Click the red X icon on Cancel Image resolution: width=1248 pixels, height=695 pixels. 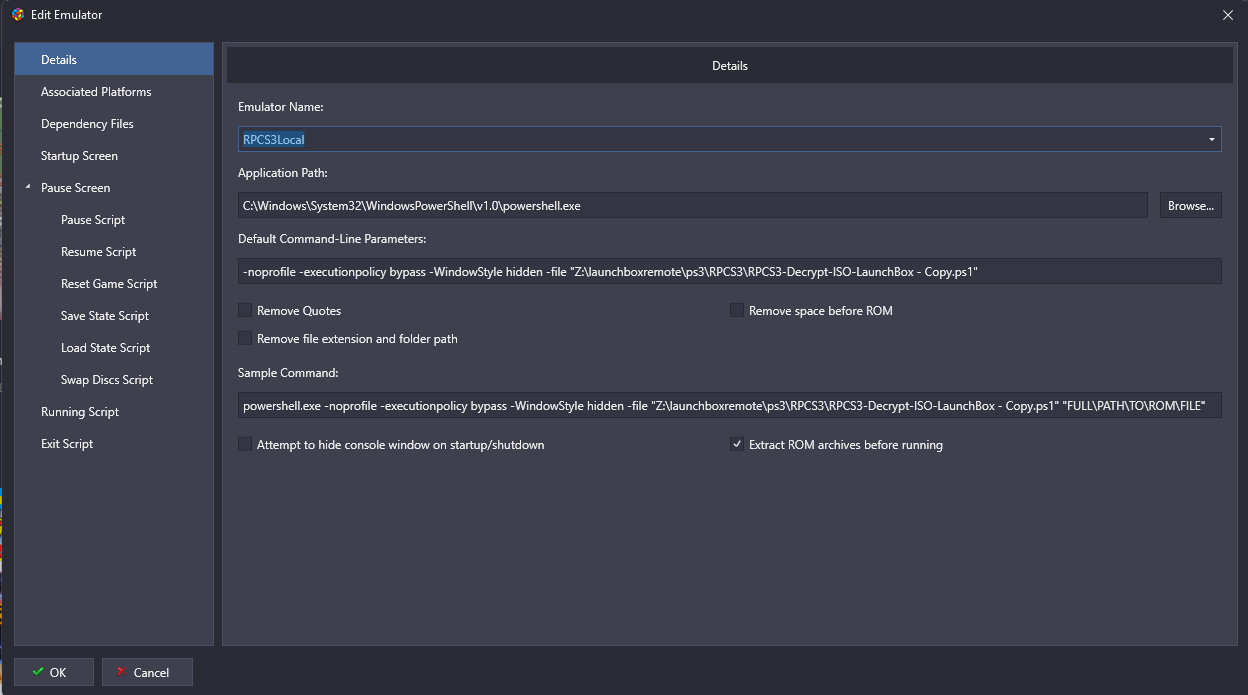pos(122,672)
